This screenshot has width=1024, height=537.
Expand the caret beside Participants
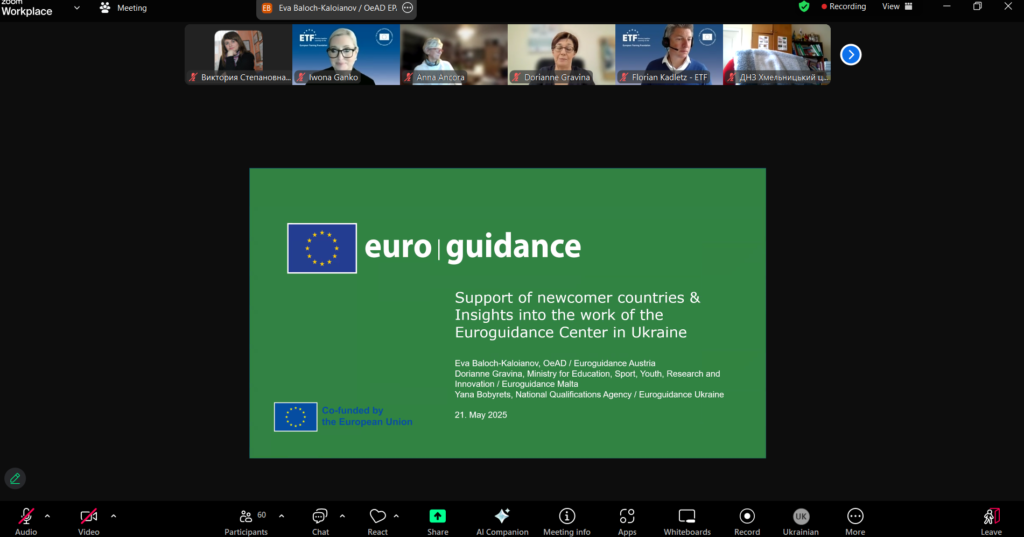pyautogui.click(x=281, y=516)
